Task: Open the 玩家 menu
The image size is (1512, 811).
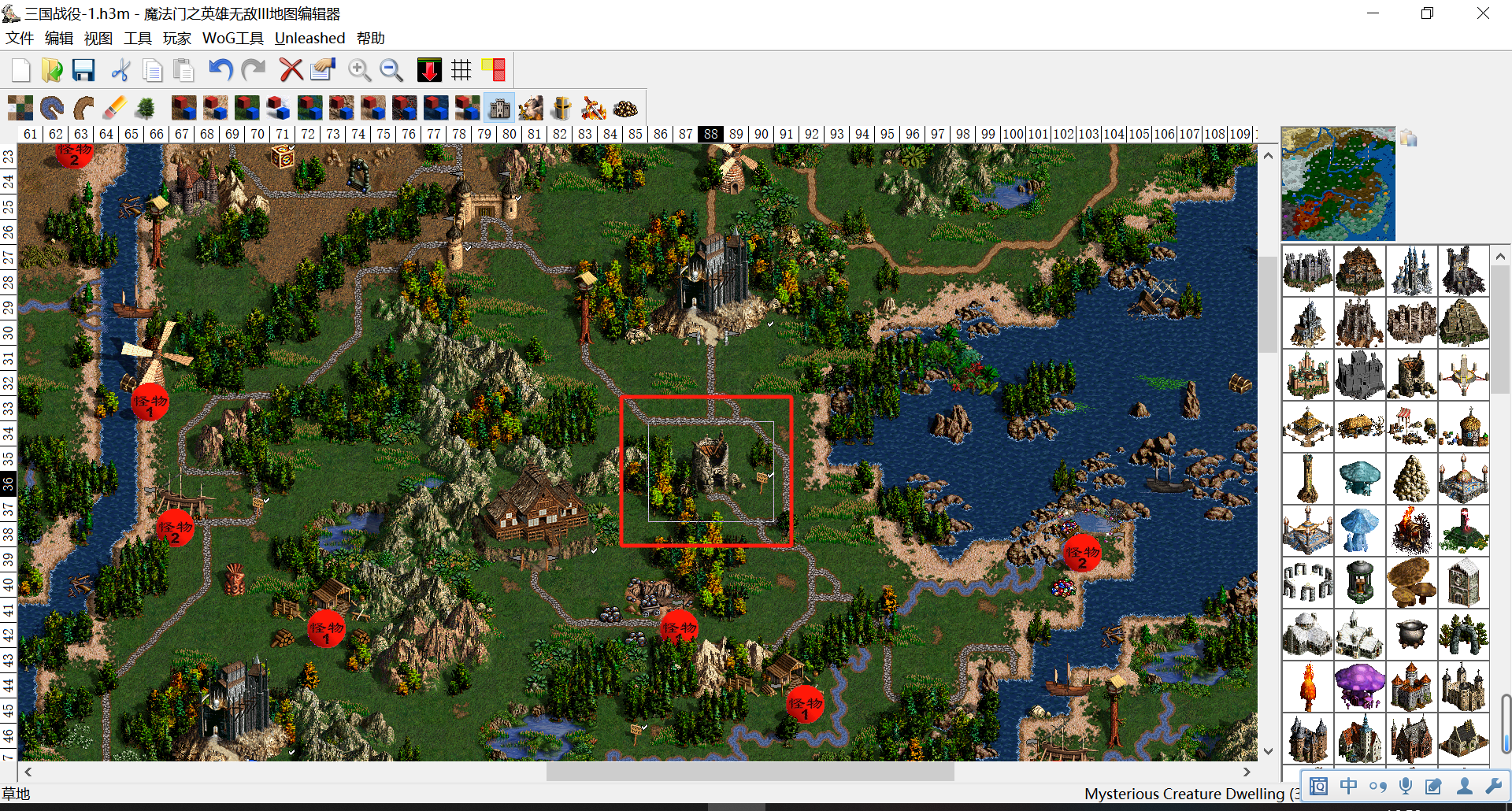Action: click(x=177, y=38)
